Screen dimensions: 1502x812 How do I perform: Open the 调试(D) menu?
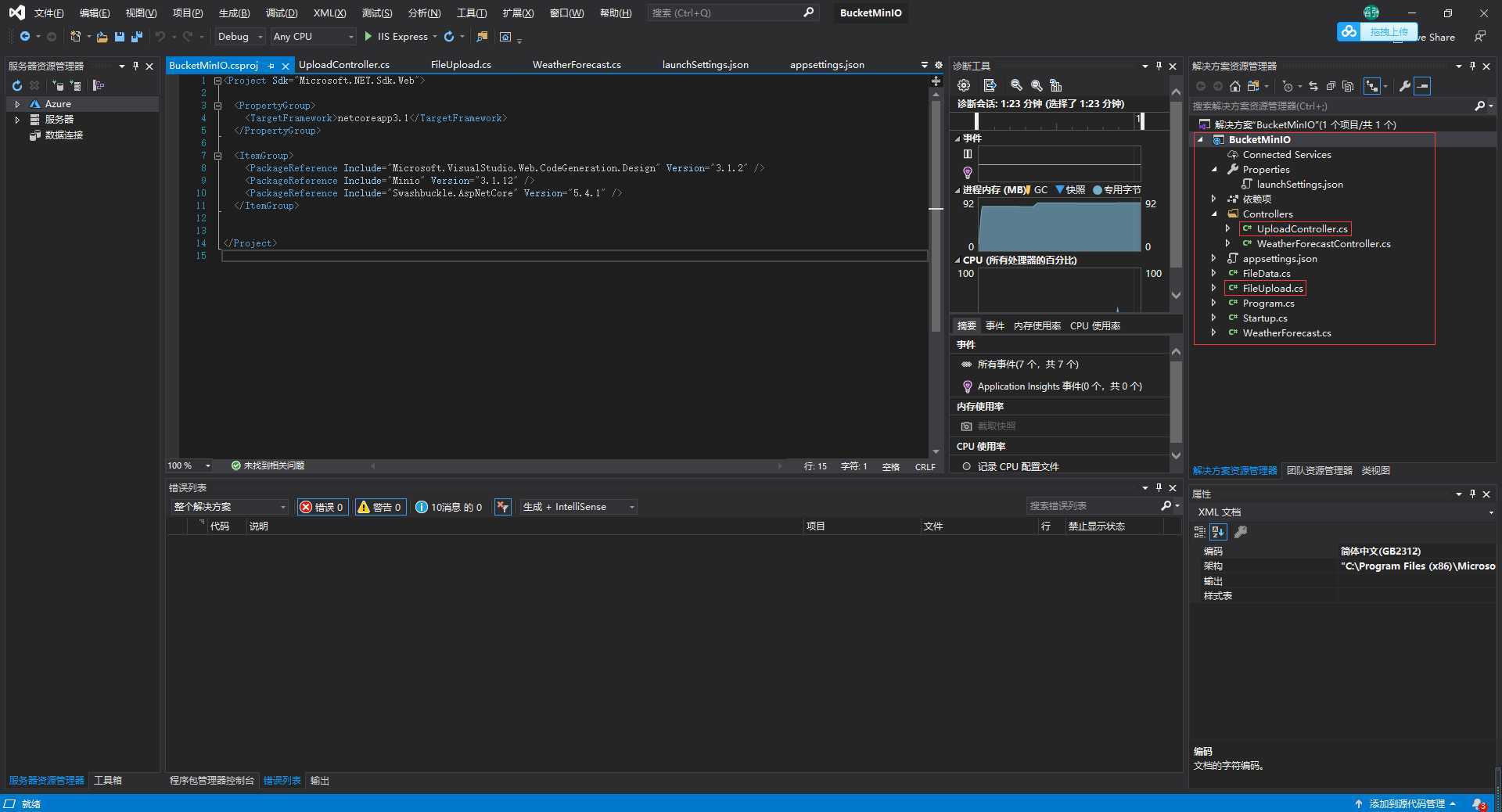(x=282, y=13)
